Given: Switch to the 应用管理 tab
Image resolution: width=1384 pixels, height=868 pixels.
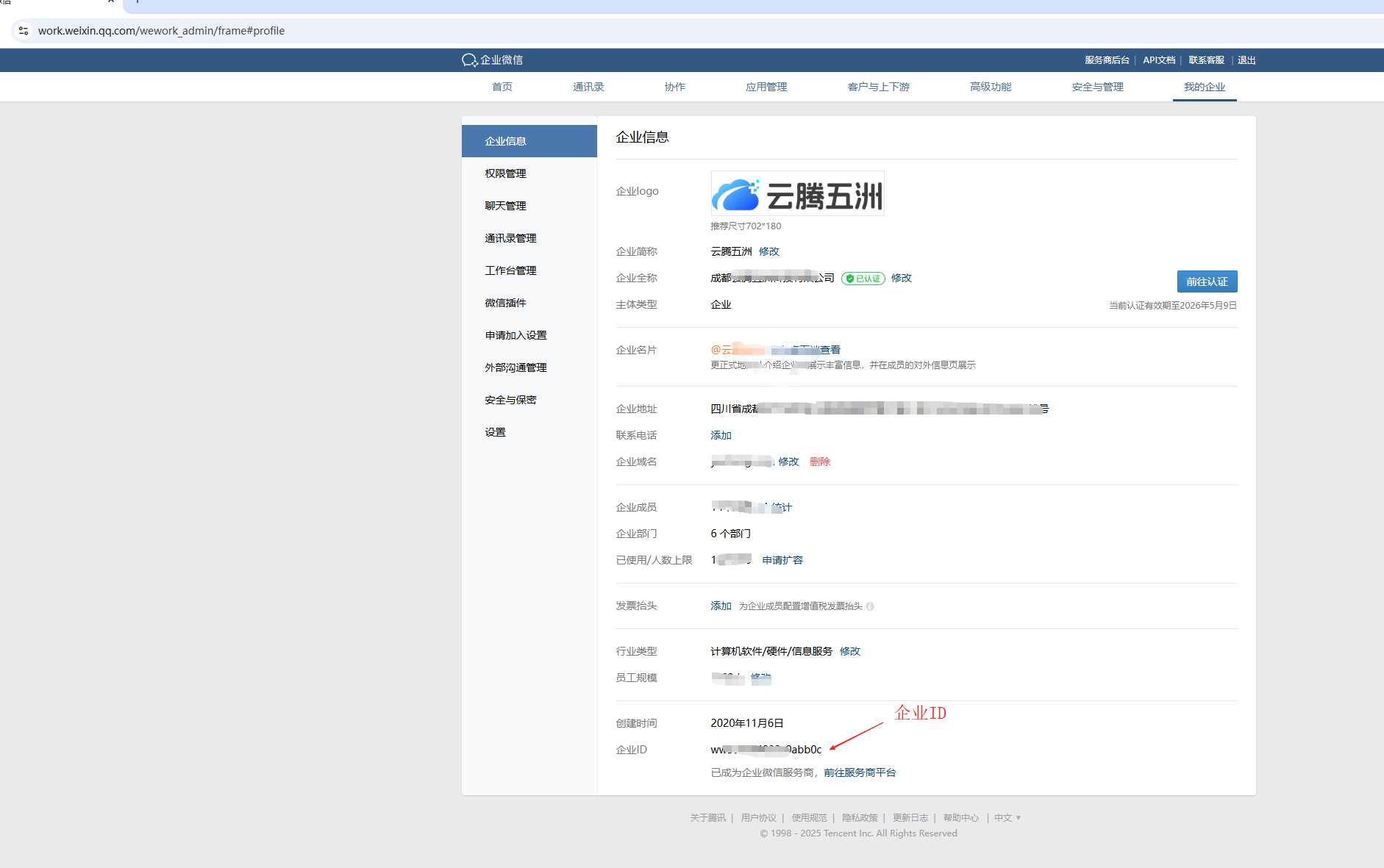Looking at the screenshot, I should 766,87.
